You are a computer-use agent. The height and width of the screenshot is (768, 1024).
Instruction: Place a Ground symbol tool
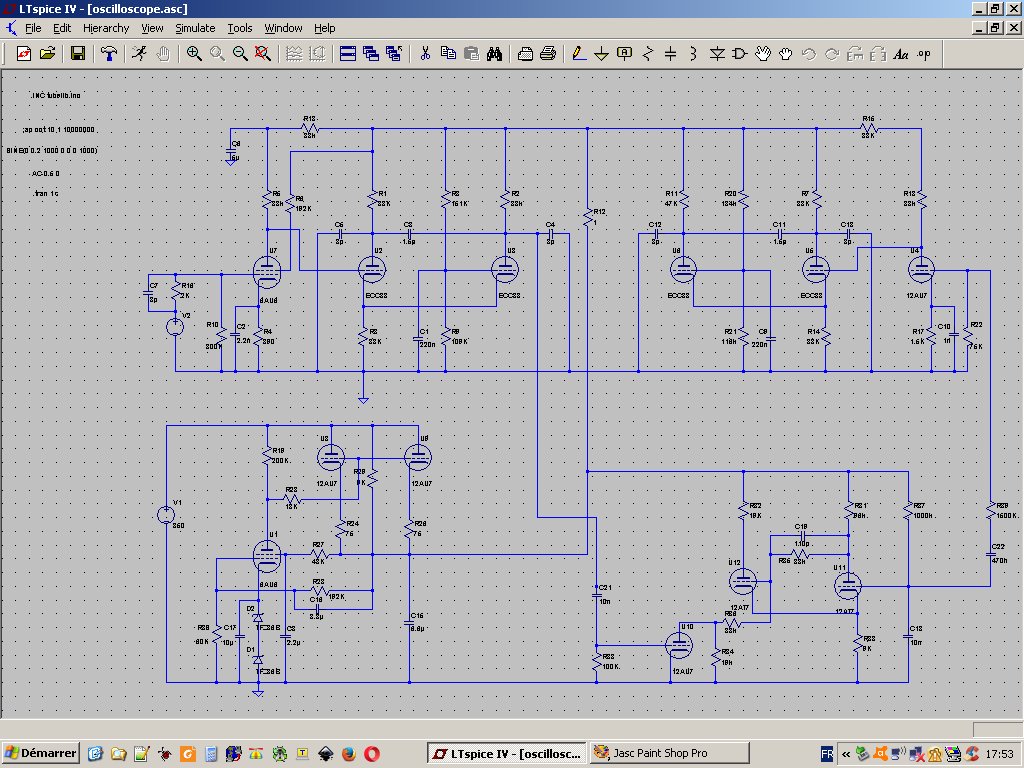point(601,54)
